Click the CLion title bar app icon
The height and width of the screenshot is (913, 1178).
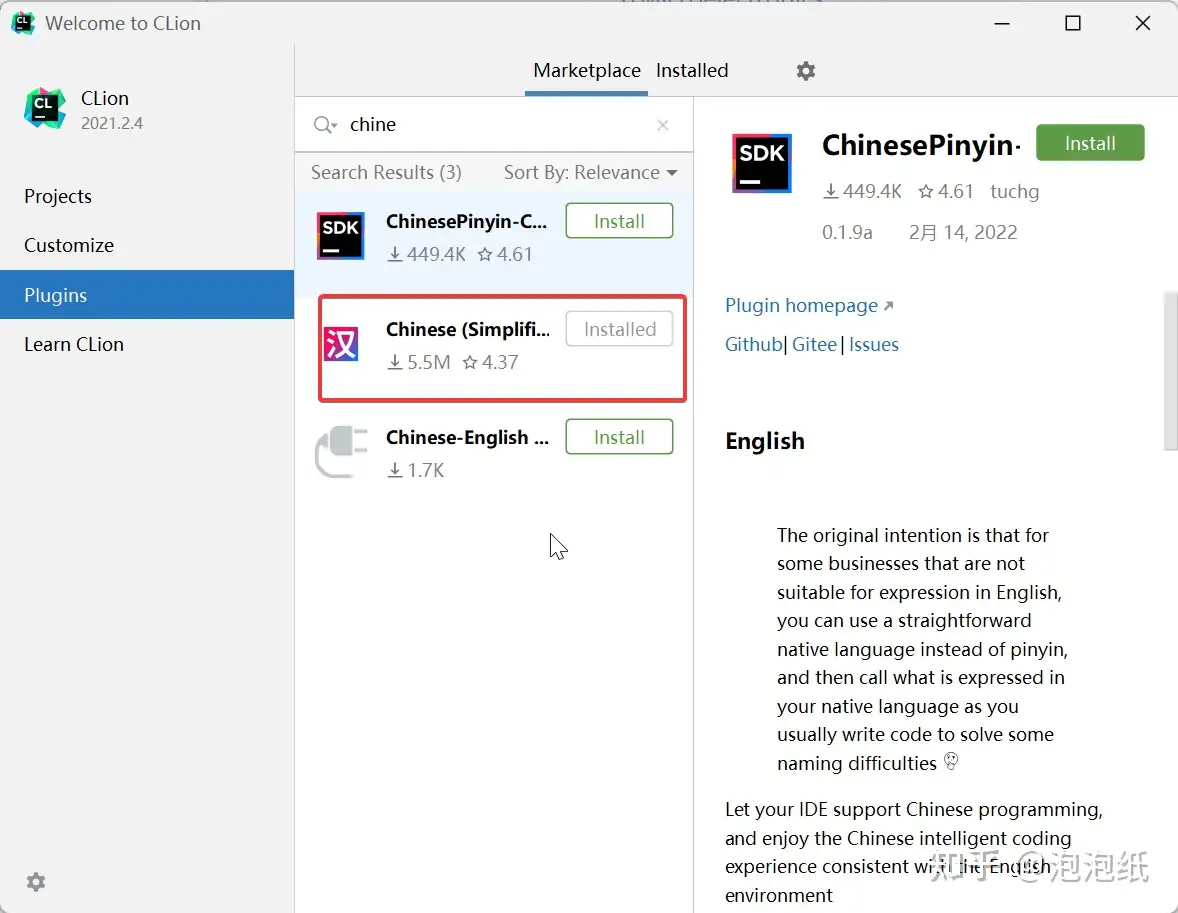coord(23,23)
